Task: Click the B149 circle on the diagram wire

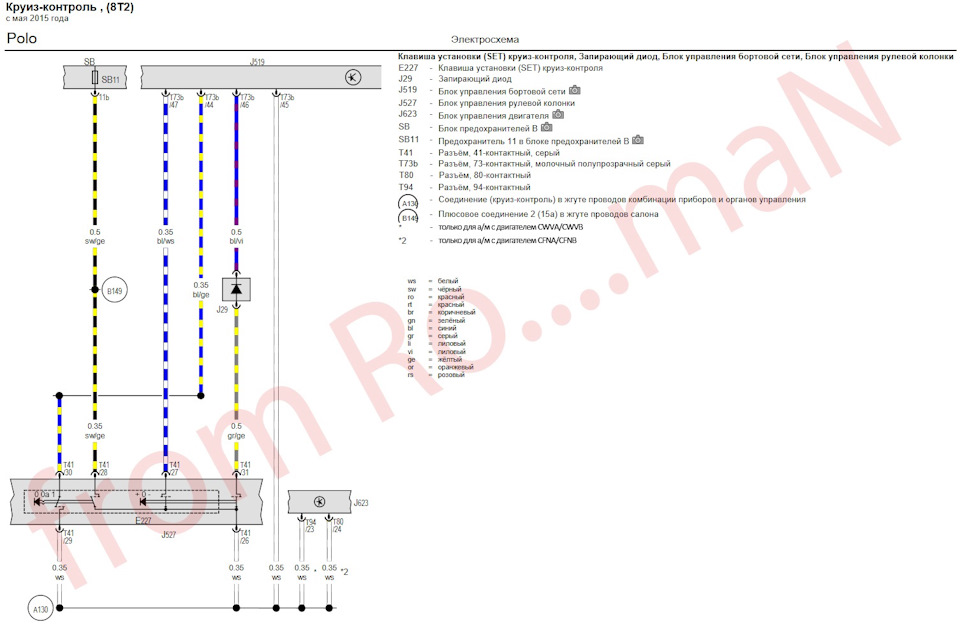Action: pyautogui.click(x=115, y=290)
